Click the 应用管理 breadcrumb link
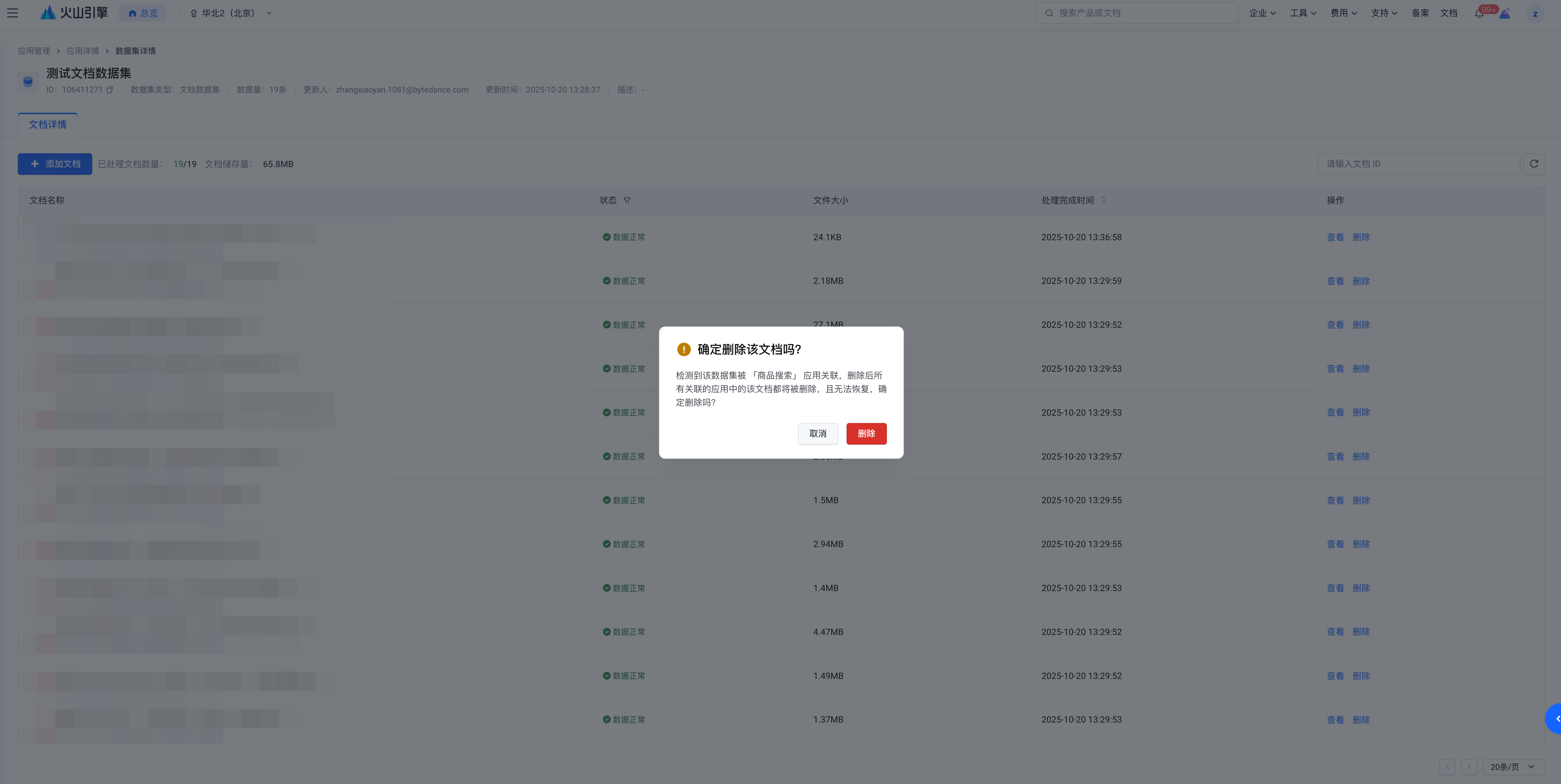 pos(34,51)
